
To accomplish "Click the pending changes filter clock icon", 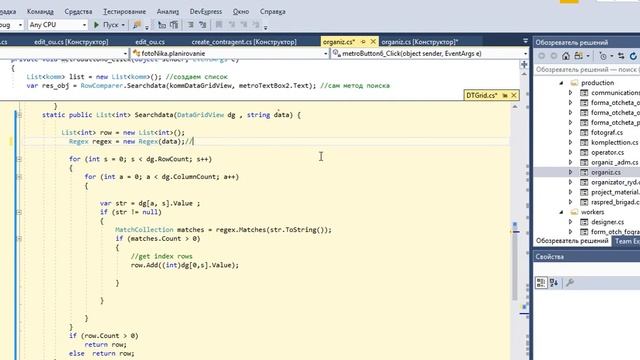I will click(603, 56).
